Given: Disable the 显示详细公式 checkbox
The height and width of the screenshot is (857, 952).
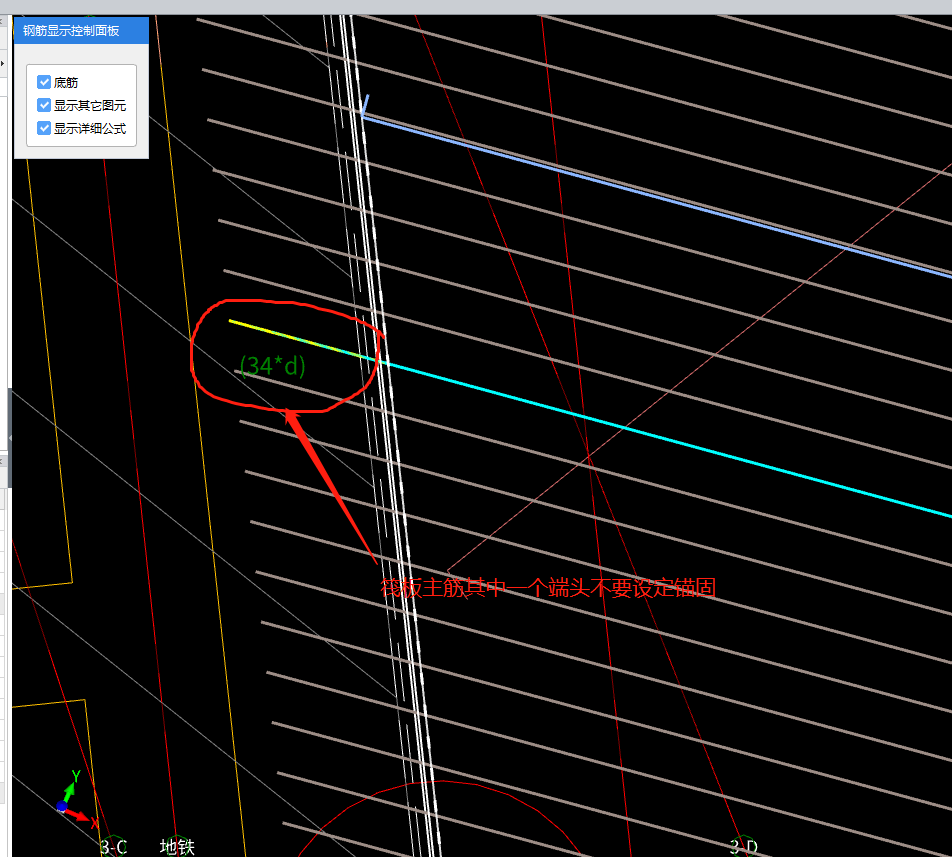Looking at the screenshot, I should click(x=44, y=128).
